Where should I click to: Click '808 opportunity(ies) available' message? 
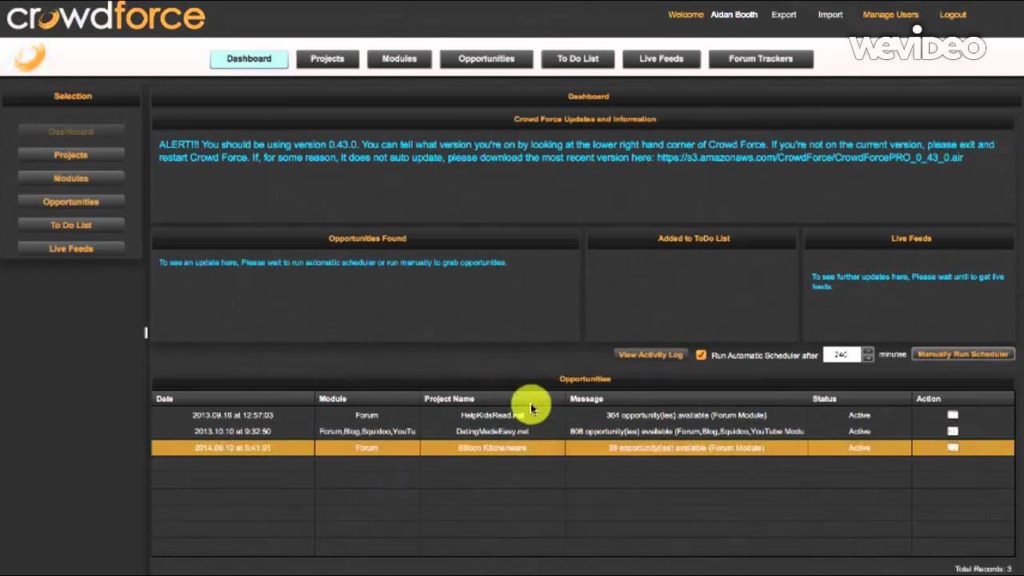[x=686, y=432]
